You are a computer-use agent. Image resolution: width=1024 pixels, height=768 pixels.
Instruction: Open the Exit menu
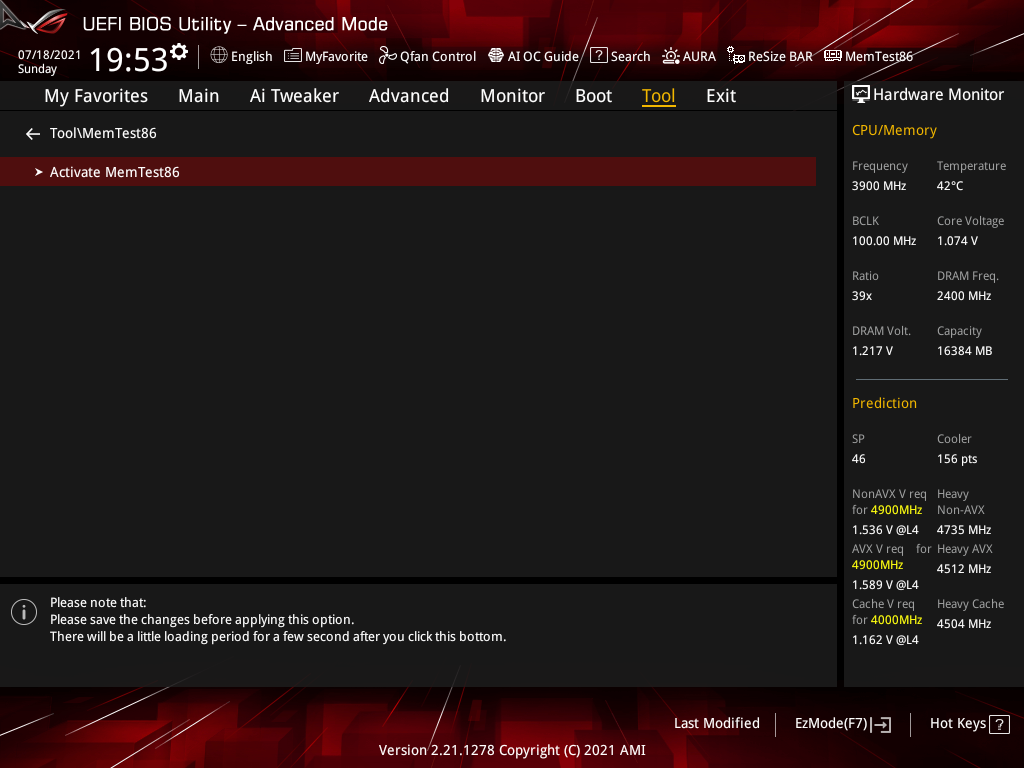(720, 96)
